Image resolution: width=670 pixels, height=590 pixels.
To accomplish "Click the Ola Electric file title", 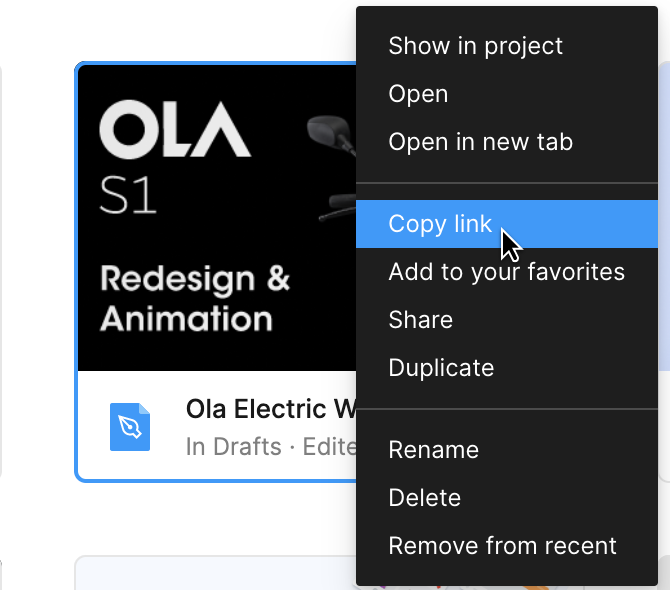I will pos(271,409).
